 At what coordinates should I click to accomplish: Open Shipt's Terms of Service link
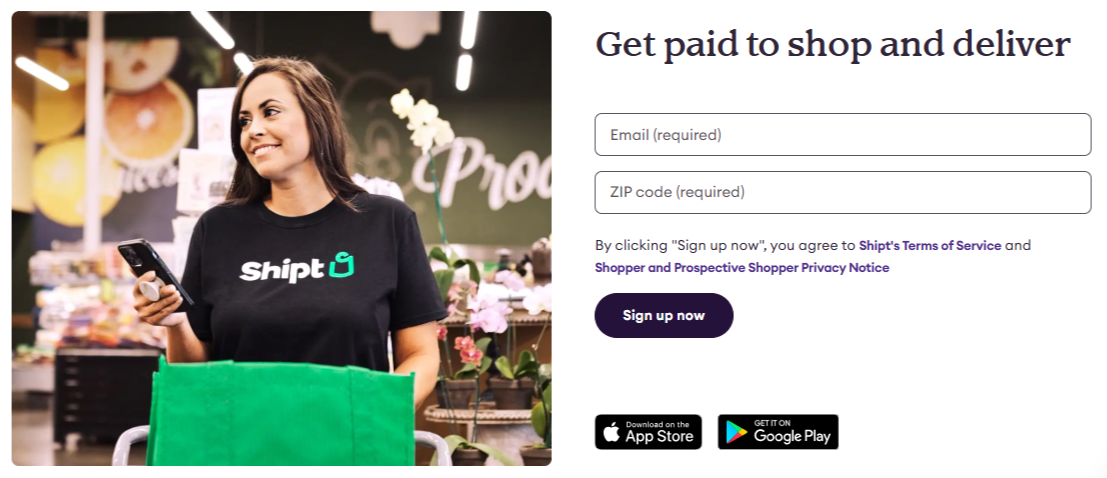click(x=930, y=246)
